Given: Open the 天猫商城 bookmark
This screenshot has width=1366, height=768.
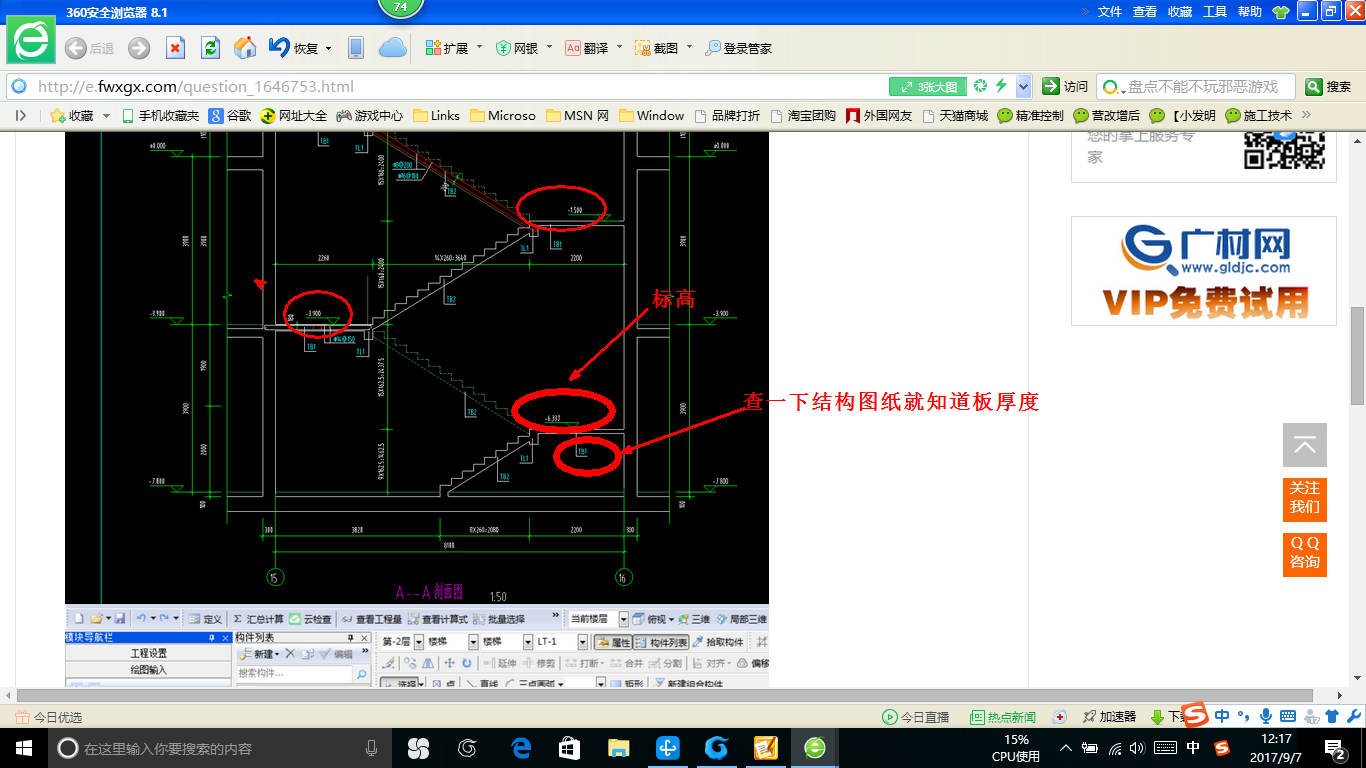Looking at the screenshot, I should tap(954, 116).
